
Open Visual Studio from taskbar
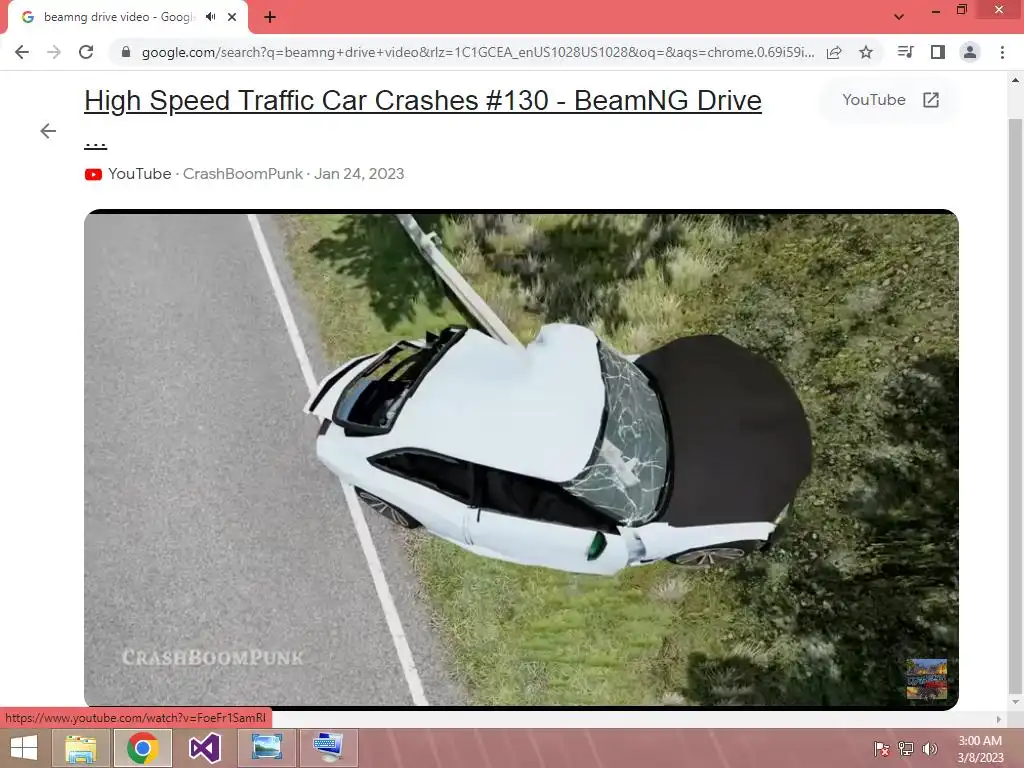pos(204,748)
